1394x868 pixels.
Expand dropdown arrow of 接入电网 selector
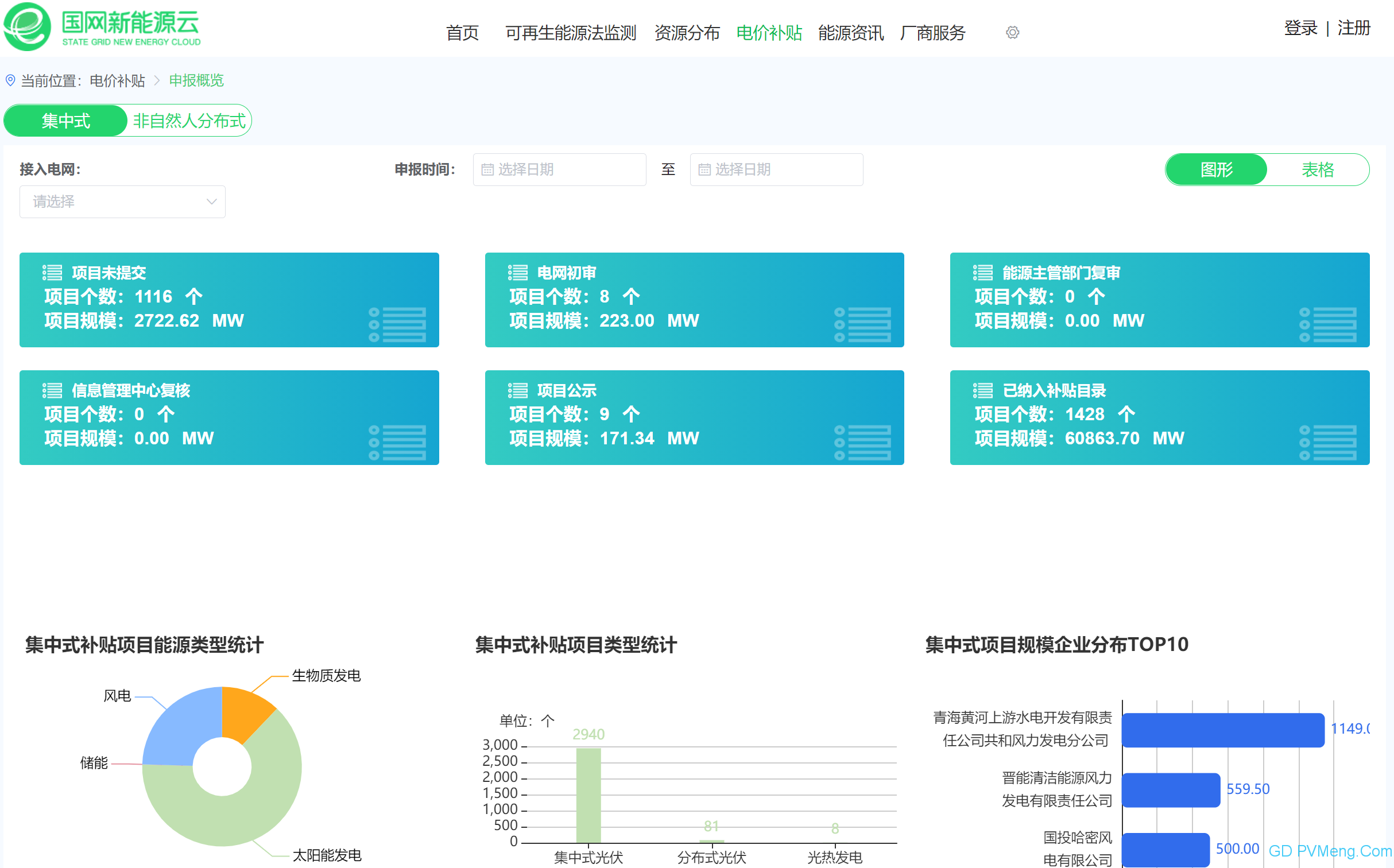pyautogui.click(x=211, y=201)
